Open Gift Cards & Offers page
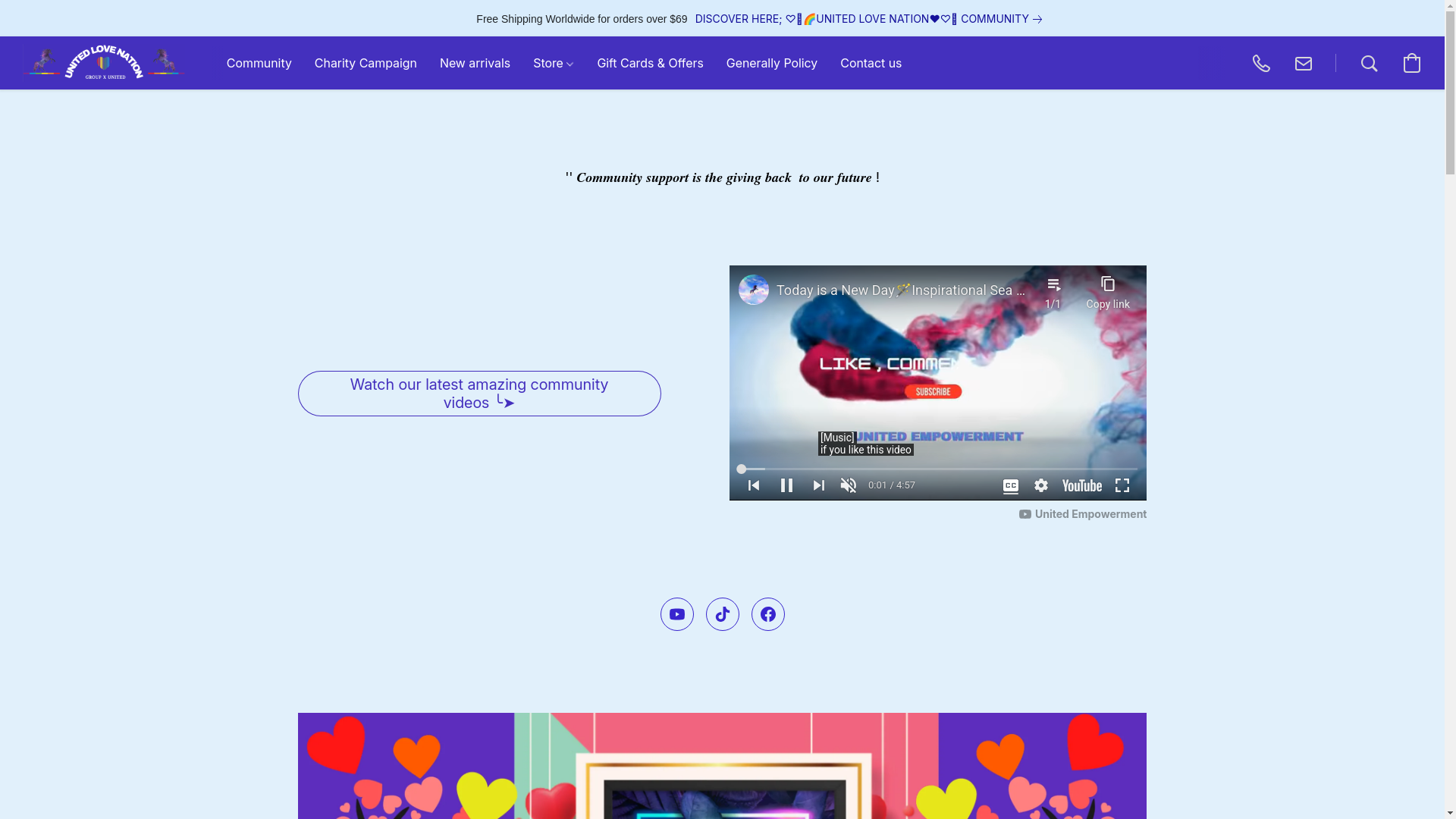1456x819 pixels. [650, 63]
